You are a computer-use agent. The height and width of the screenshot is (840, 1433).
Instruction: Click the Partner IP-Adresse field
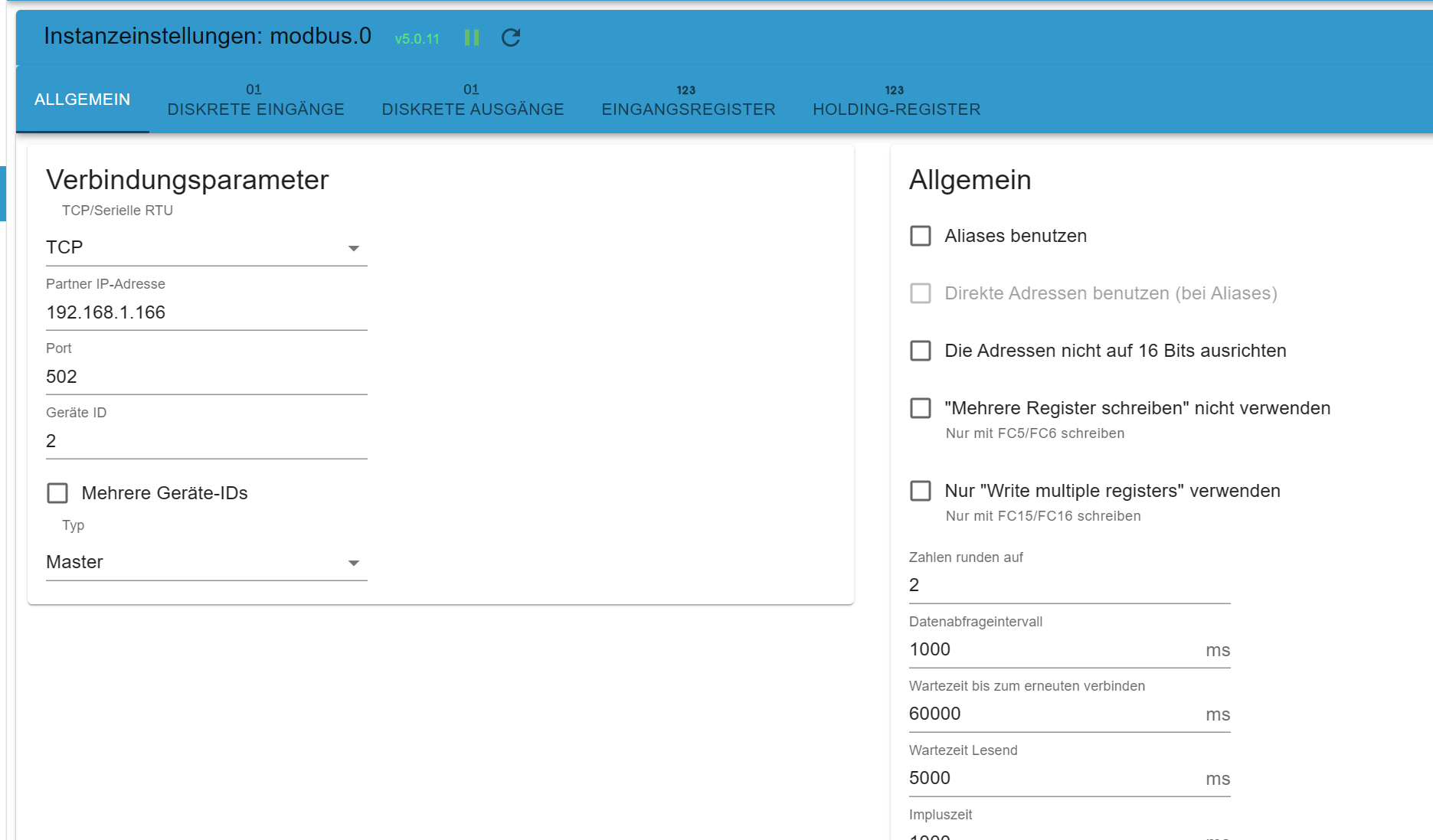coord(207,312)
